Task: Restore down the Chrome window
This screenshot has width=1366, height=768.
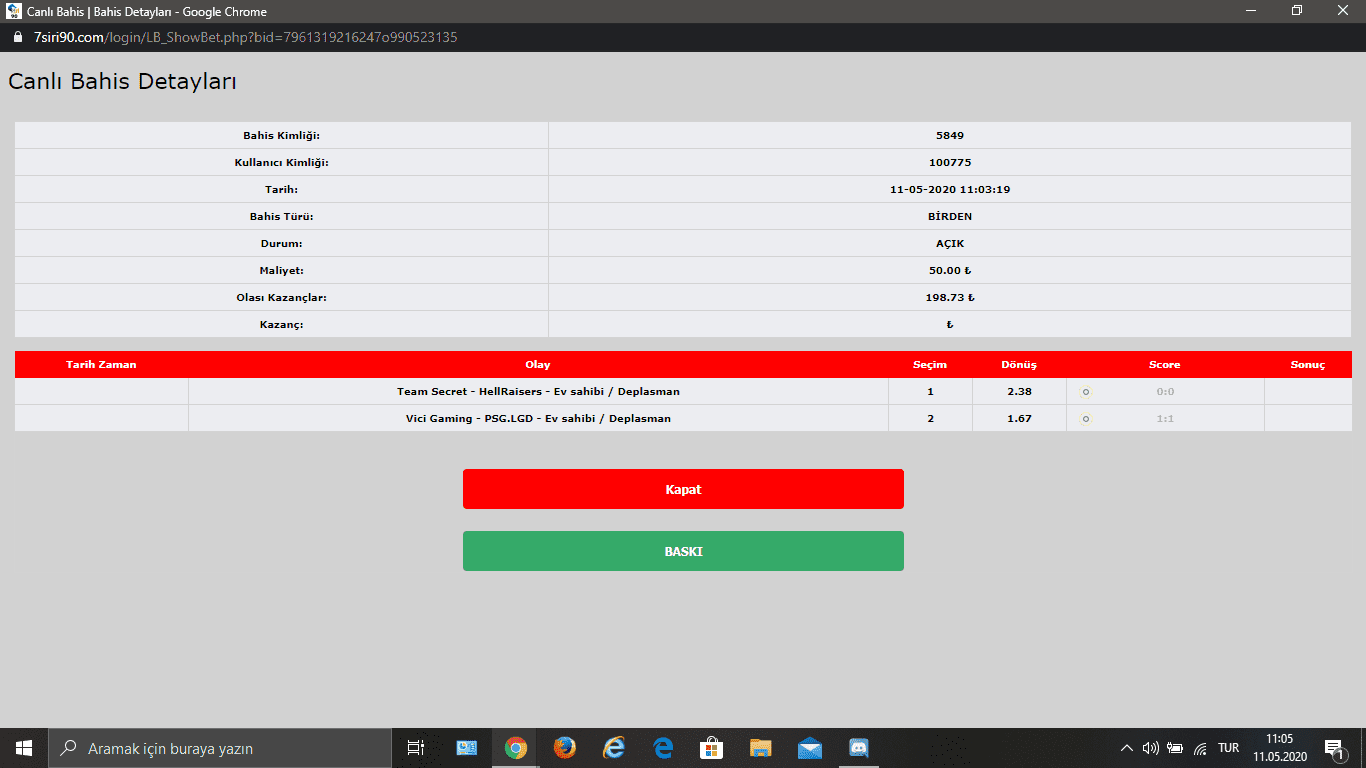Action: tap(1297, 11)
